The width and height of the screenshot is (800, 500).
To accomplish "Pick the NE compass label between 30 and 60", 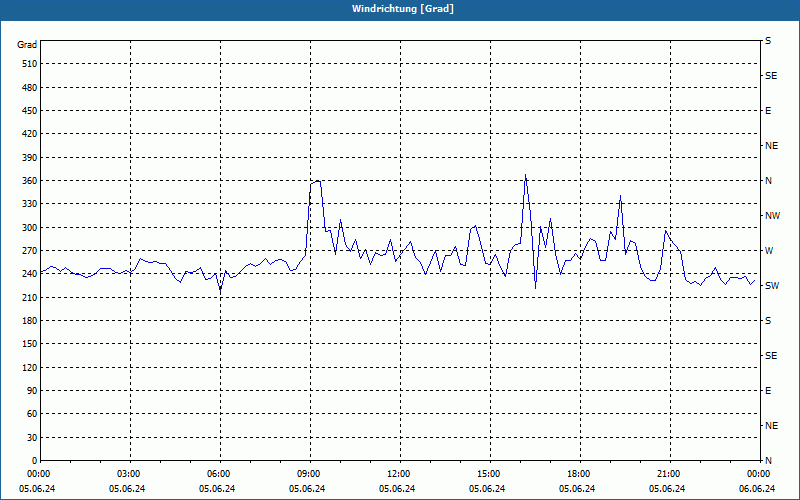I will 771,426.
